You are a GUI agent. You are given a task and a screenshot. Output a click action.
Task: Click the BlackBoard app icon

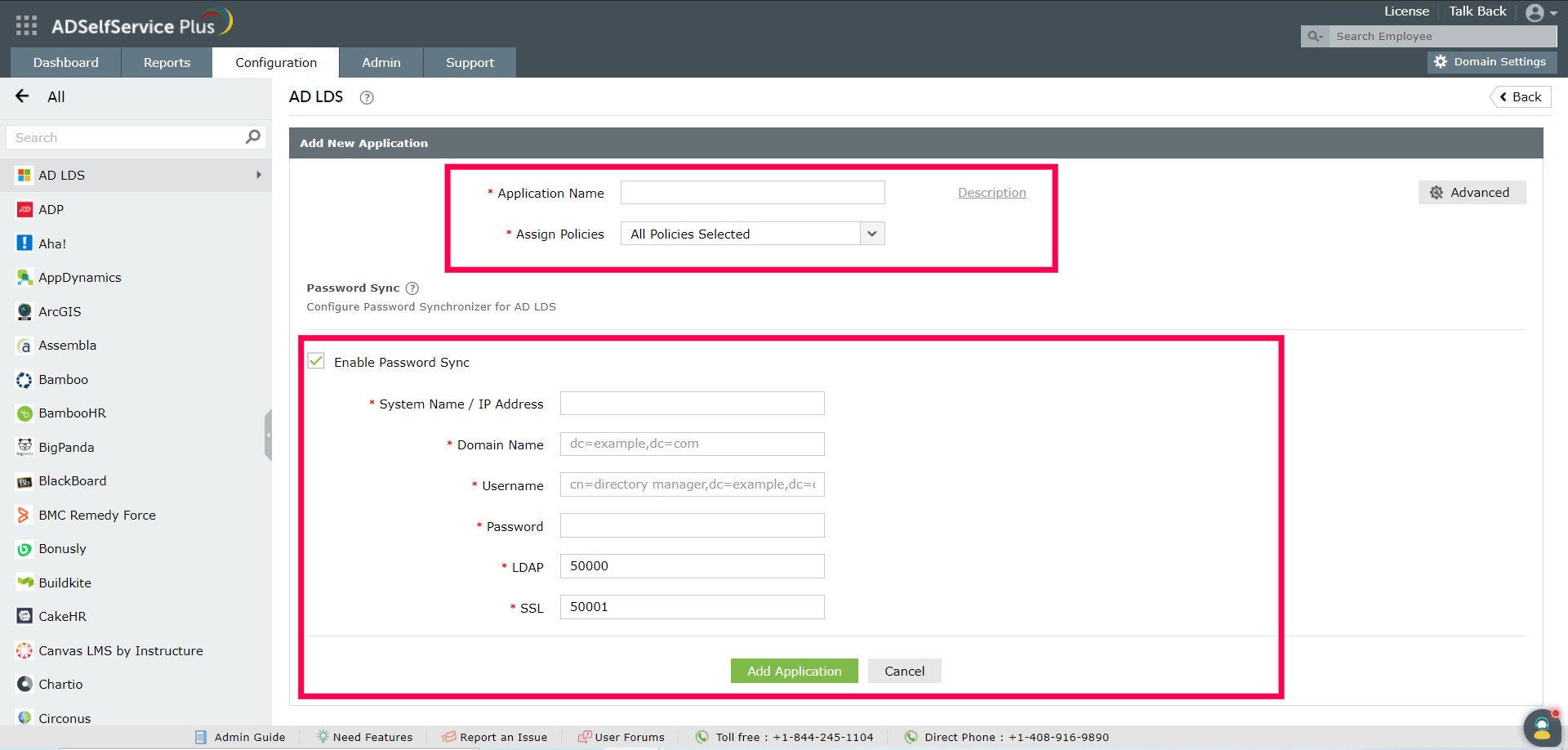pyautogui.click(x=24, y=481)
